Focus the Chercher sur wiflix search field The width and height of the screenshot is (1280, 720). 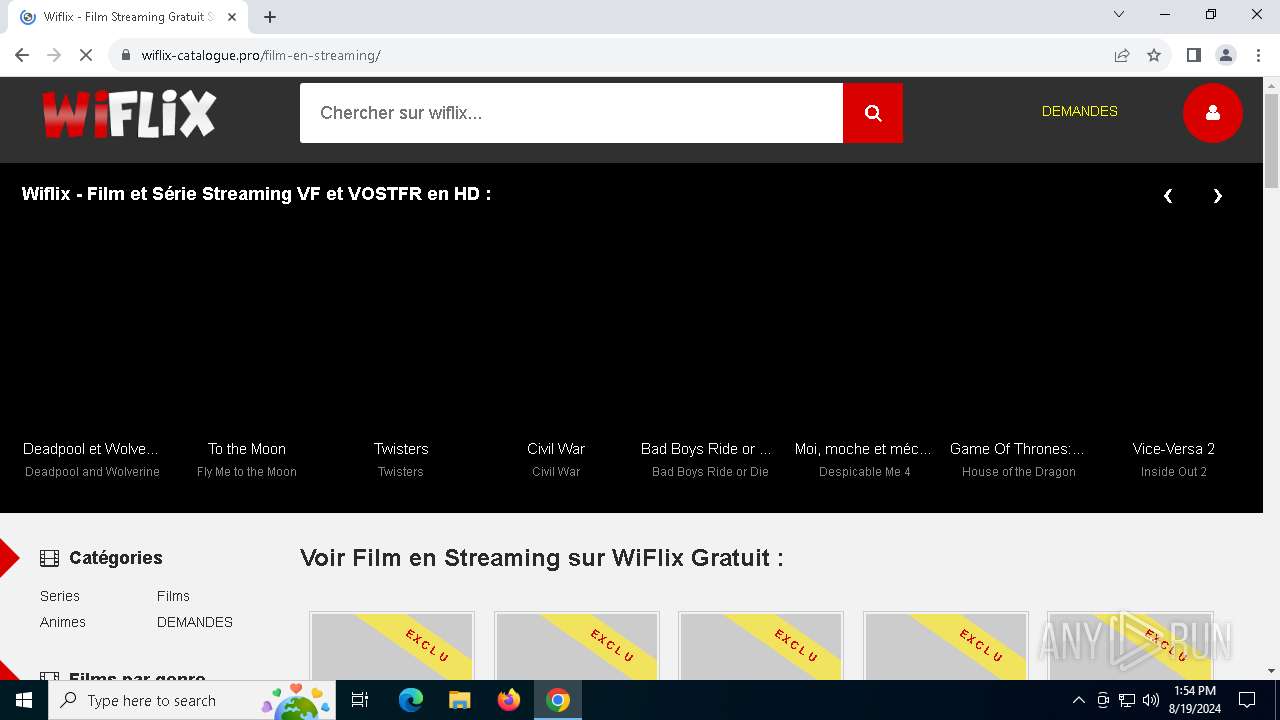click(x=571, y=113)
